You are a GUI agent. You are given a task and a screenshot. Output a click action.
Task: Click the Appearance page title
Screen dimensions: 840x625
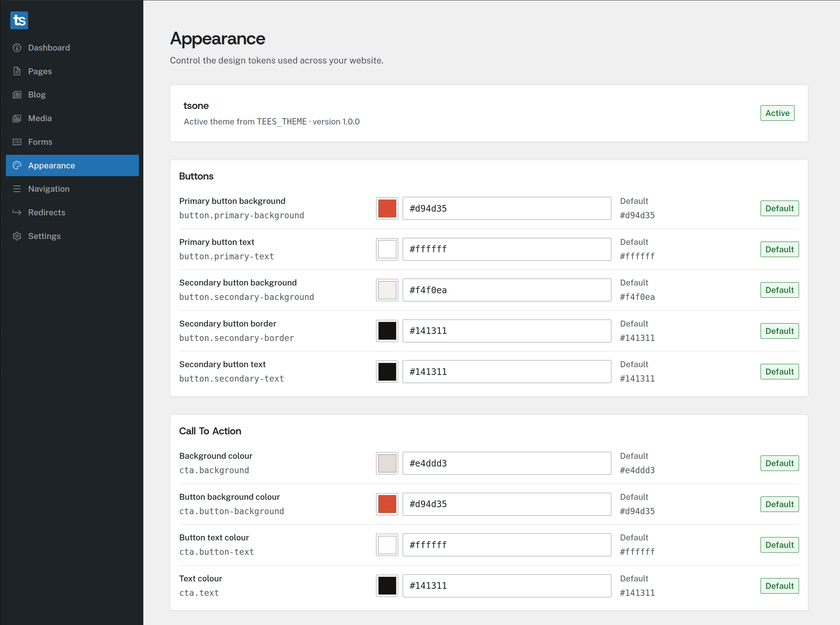(218, 39)
